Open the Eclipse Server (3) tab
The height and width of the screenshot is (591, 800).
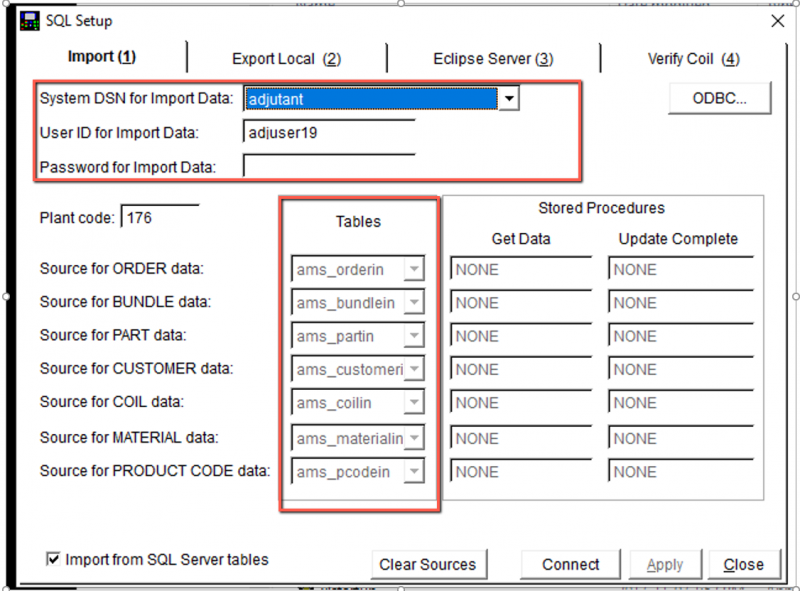coord(493,59)
